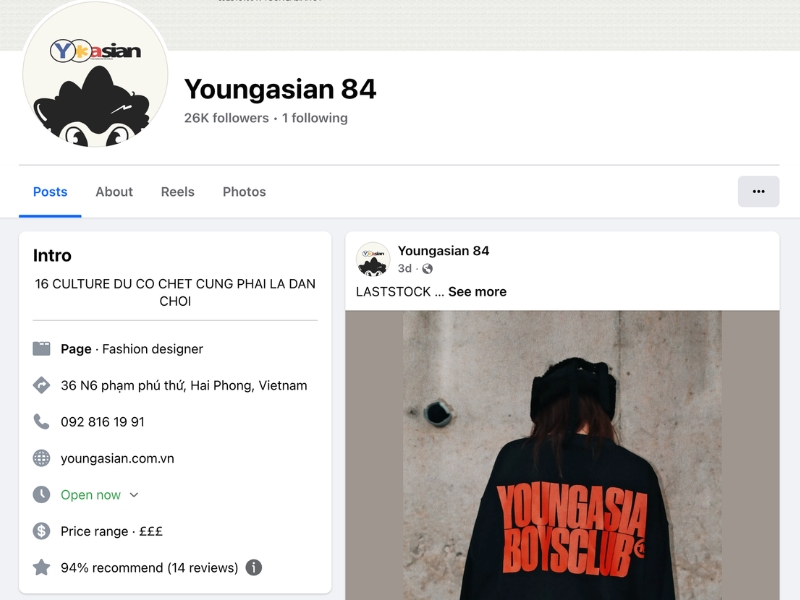Open the three-dots more options button
This screenshot has height=600, width=800.
[758, 191]
